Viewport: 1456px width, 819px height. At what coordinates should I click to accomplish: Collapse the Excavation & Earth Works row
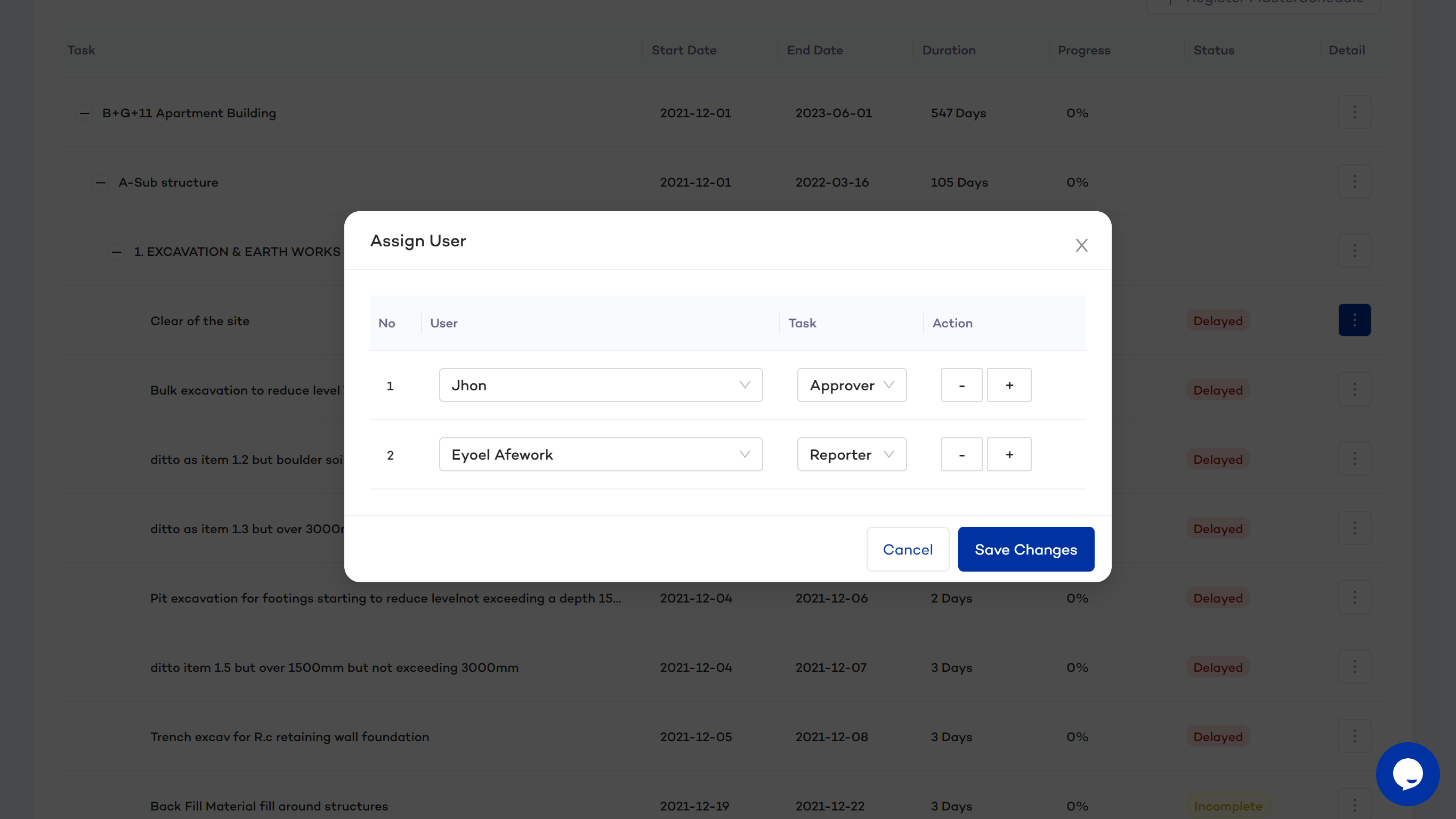(x=116, y=252)
